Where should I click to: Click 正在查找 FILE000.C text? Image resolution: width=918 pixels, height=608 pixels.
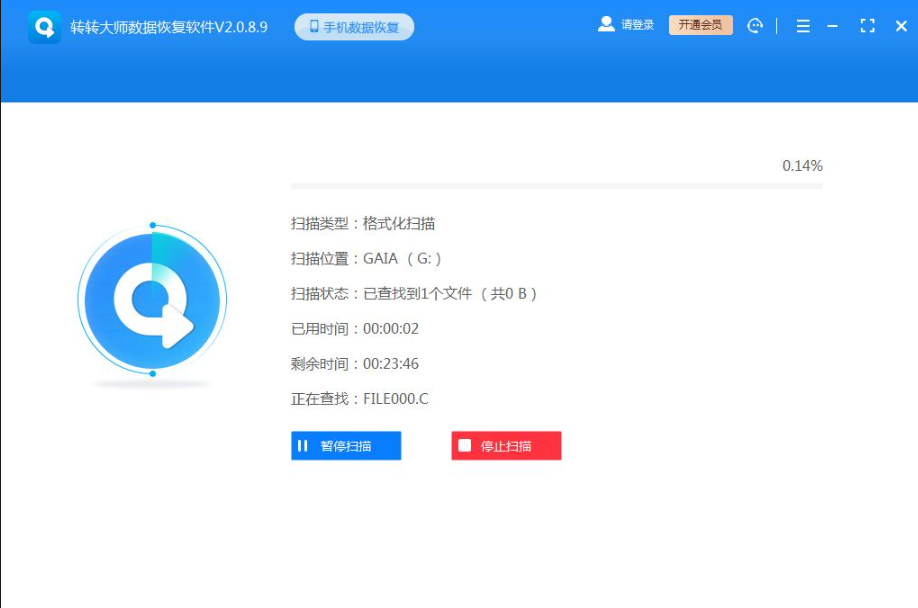click(x=359, y=399)
